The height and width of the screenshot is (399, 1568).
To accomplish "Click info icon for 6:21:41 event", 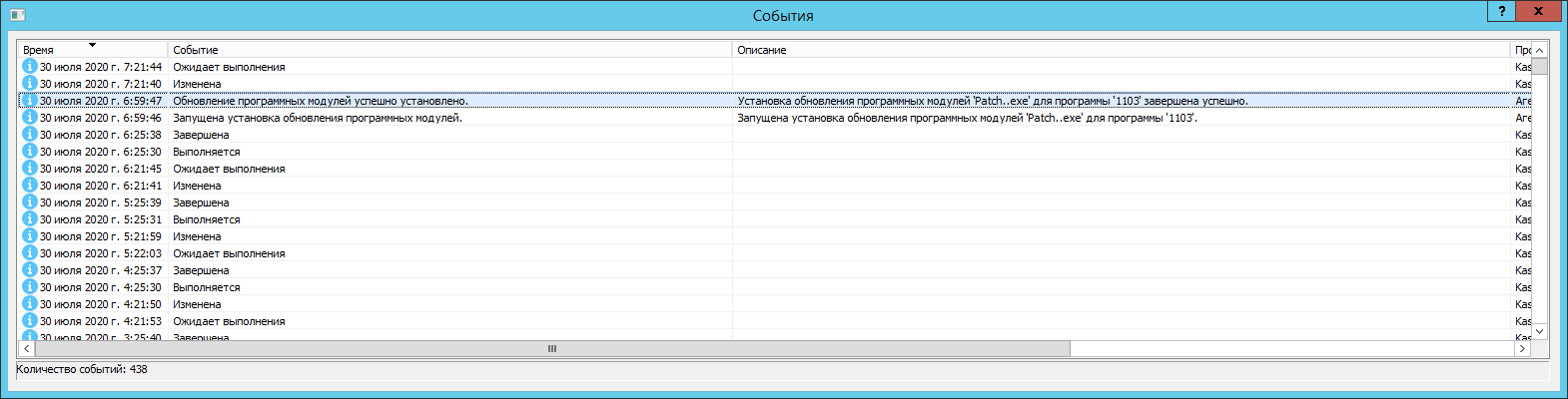I will coord(30,185).
